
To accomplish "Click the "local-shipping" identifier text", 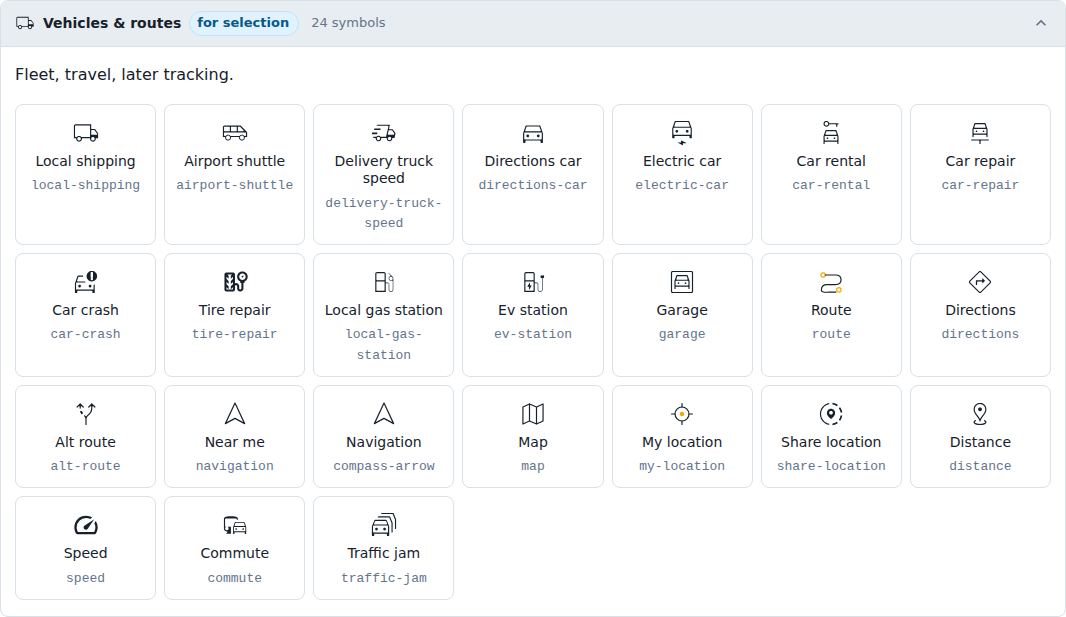I will click(x=86, y=185).
